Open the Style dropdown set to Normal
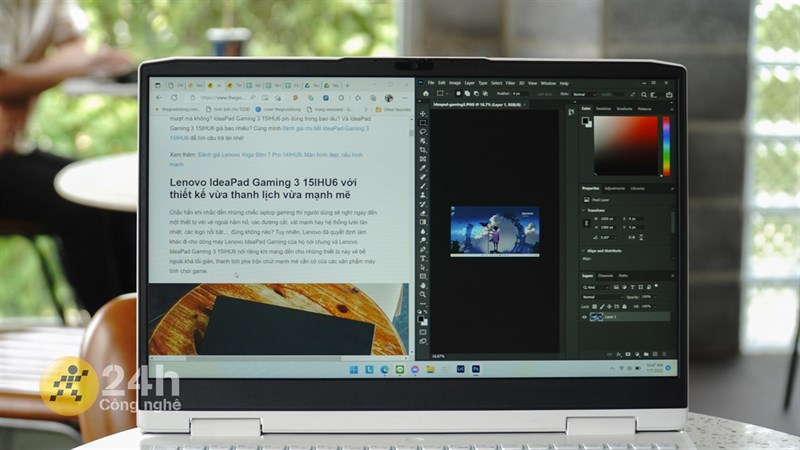This screenshot has height=450, width=800. [x=584, y=94]
